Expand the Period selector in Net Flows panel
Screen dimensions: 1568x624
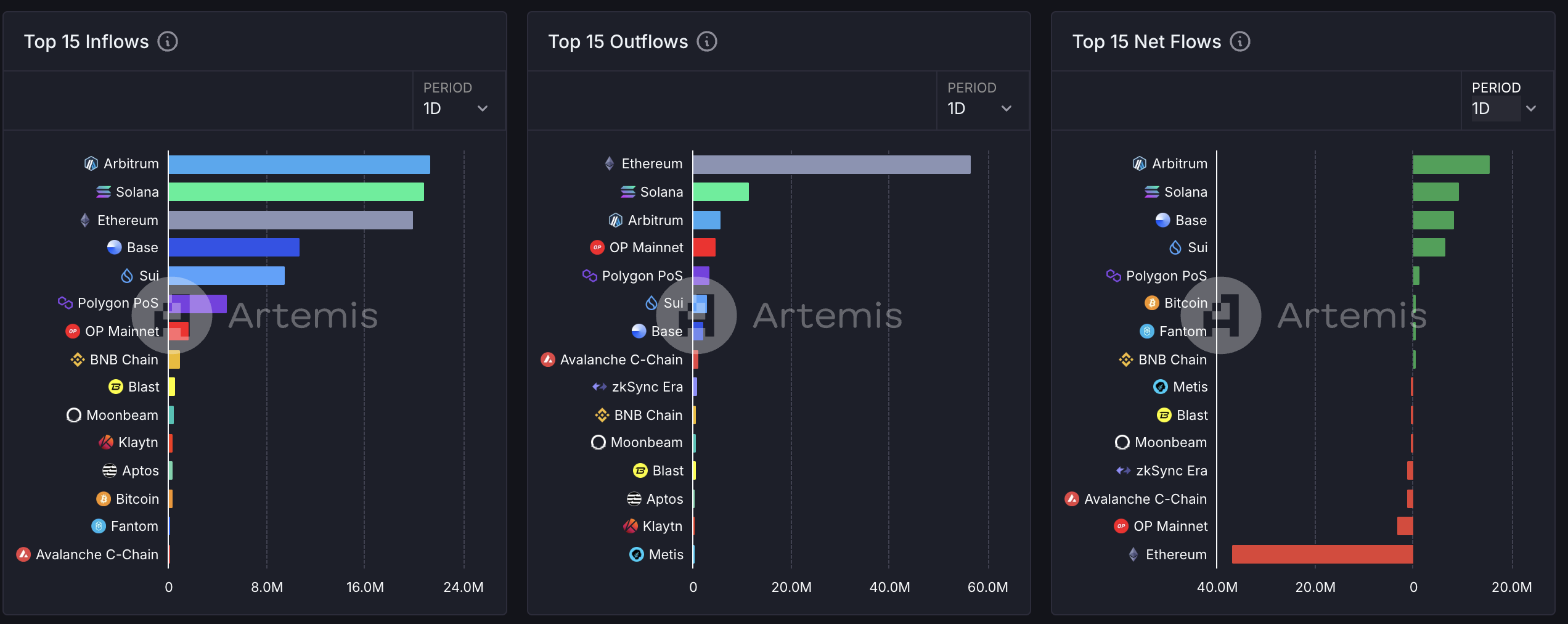pos(1504,109)
